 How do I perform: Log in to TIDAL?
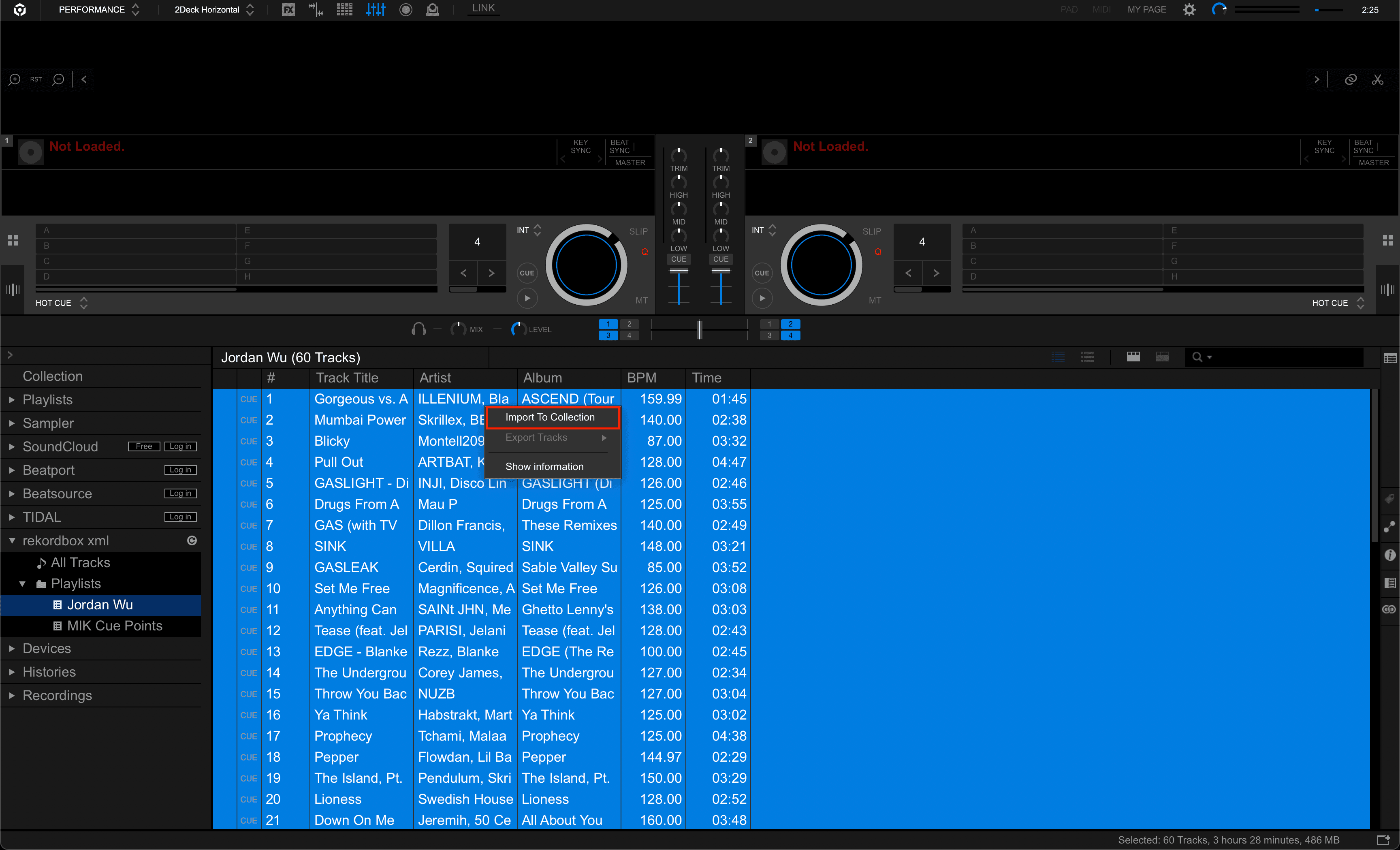pos(180,517)
